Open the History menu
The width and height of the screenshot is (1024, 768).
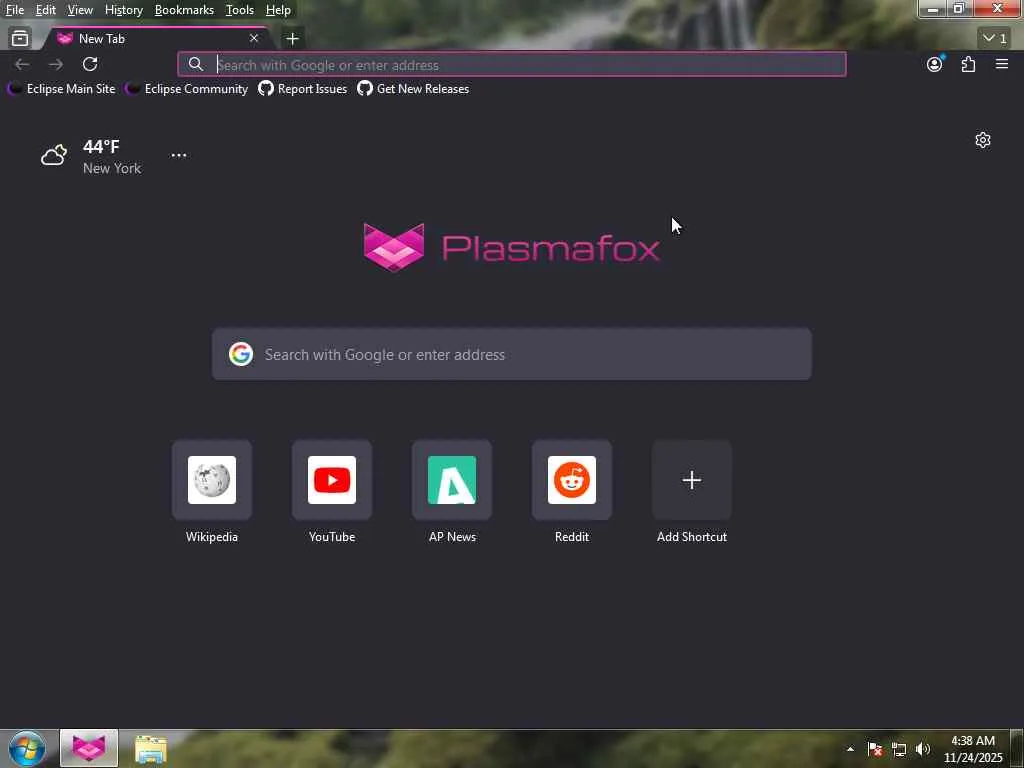click(123, 10)
